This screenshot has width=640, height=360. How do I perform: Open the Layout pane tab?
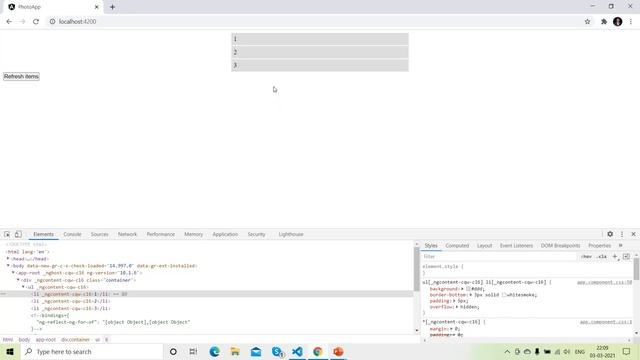(x=484, y=246)
